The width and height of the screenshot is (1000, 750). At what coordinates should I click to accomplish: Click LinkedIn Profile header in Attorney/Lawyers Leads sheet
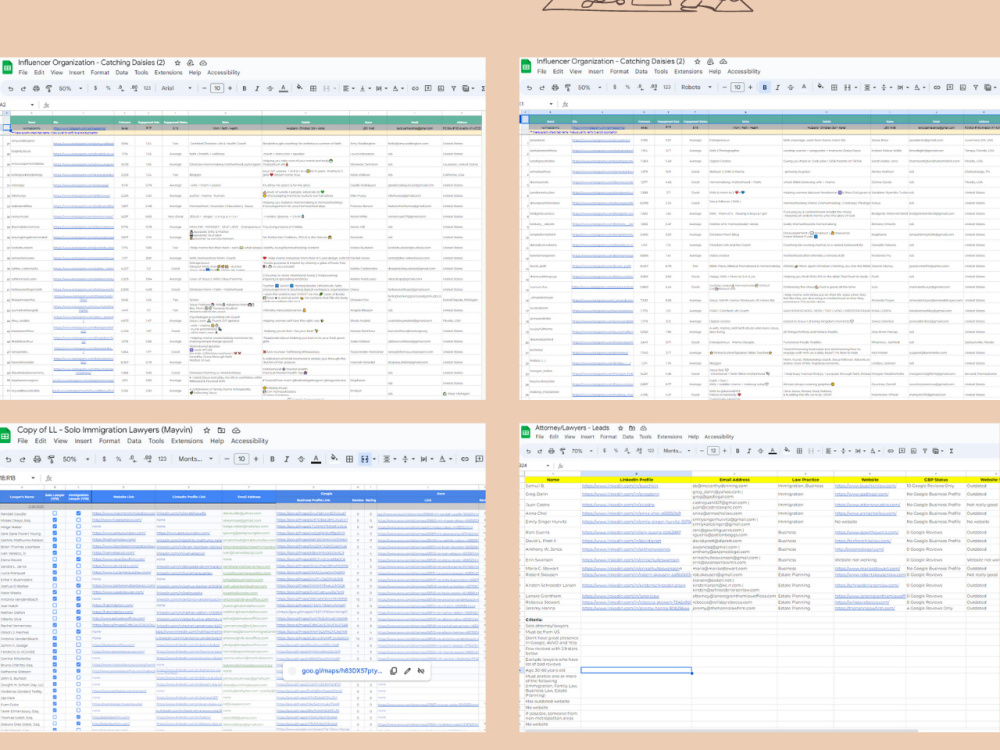pos(636,479)
